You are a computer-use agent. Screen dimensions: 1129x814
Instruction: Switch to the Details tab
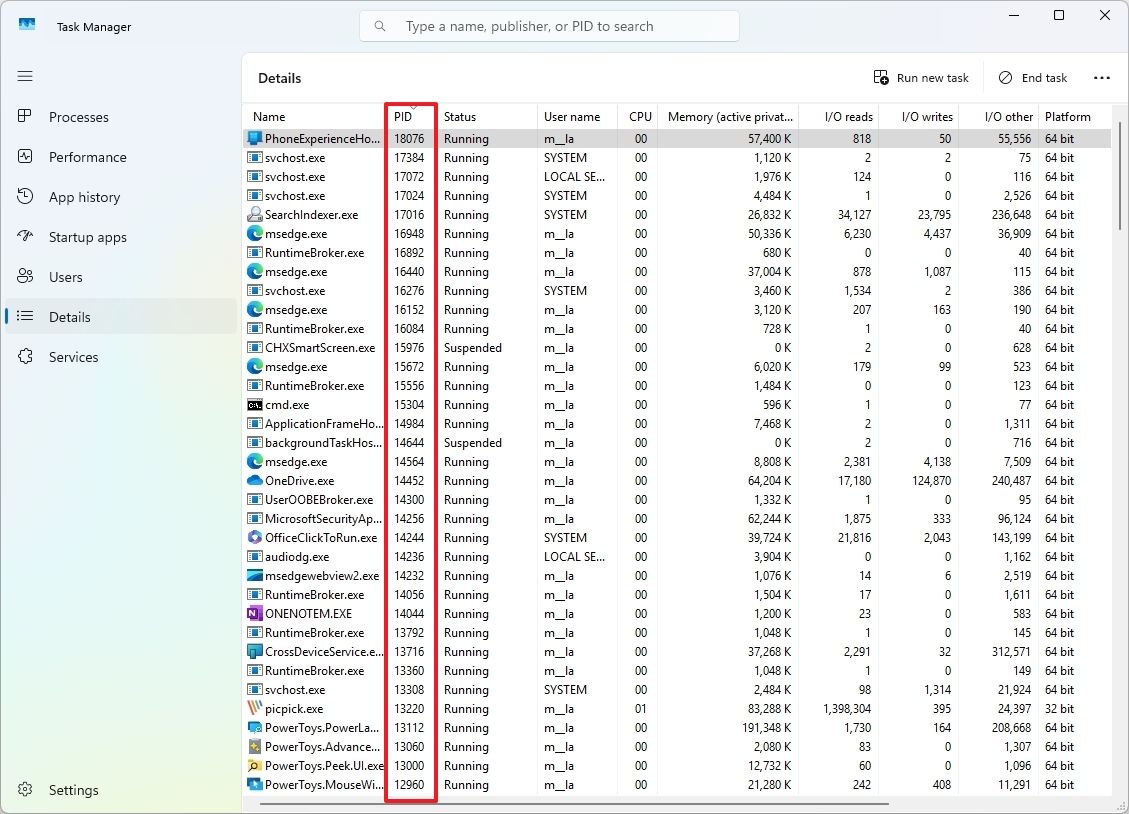(67, 317)
